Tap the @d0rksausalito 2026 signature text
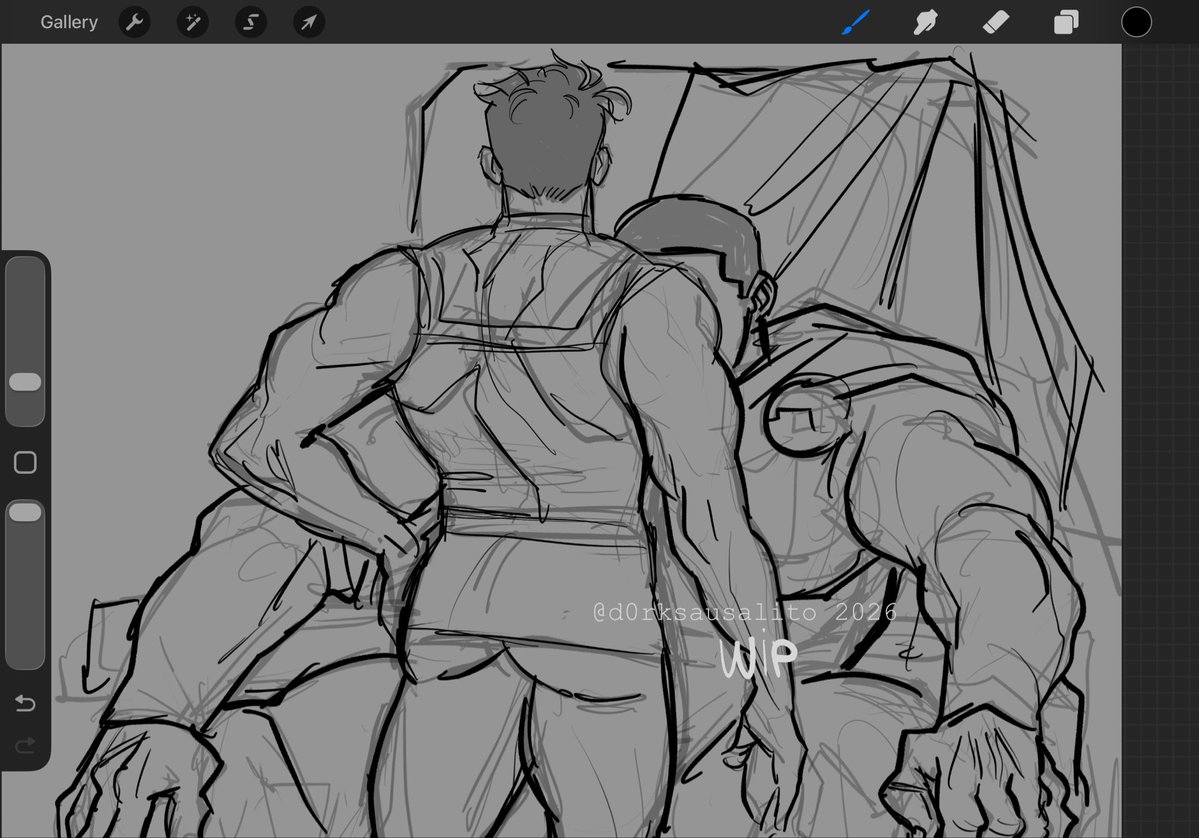This screenshot has height=838, width=1199. tap(745, 611)
